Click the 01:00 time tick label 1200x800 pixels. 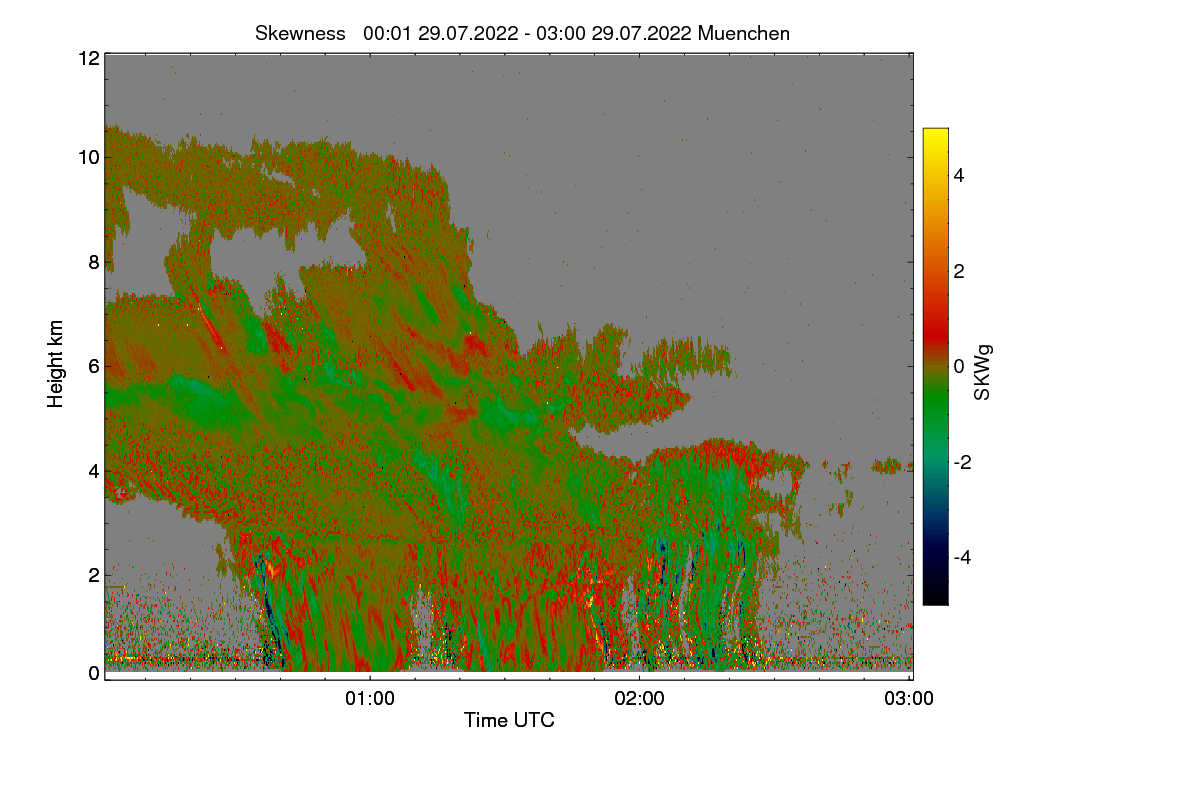click(x=370, y=699)
